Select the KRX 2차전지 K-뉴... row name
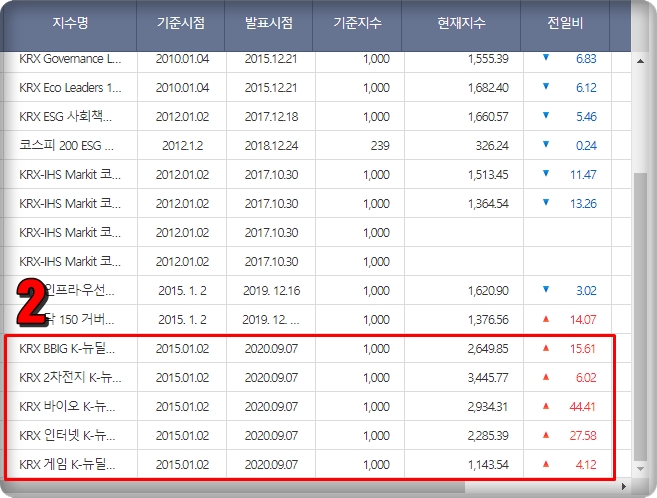 [x=70, y=377]
